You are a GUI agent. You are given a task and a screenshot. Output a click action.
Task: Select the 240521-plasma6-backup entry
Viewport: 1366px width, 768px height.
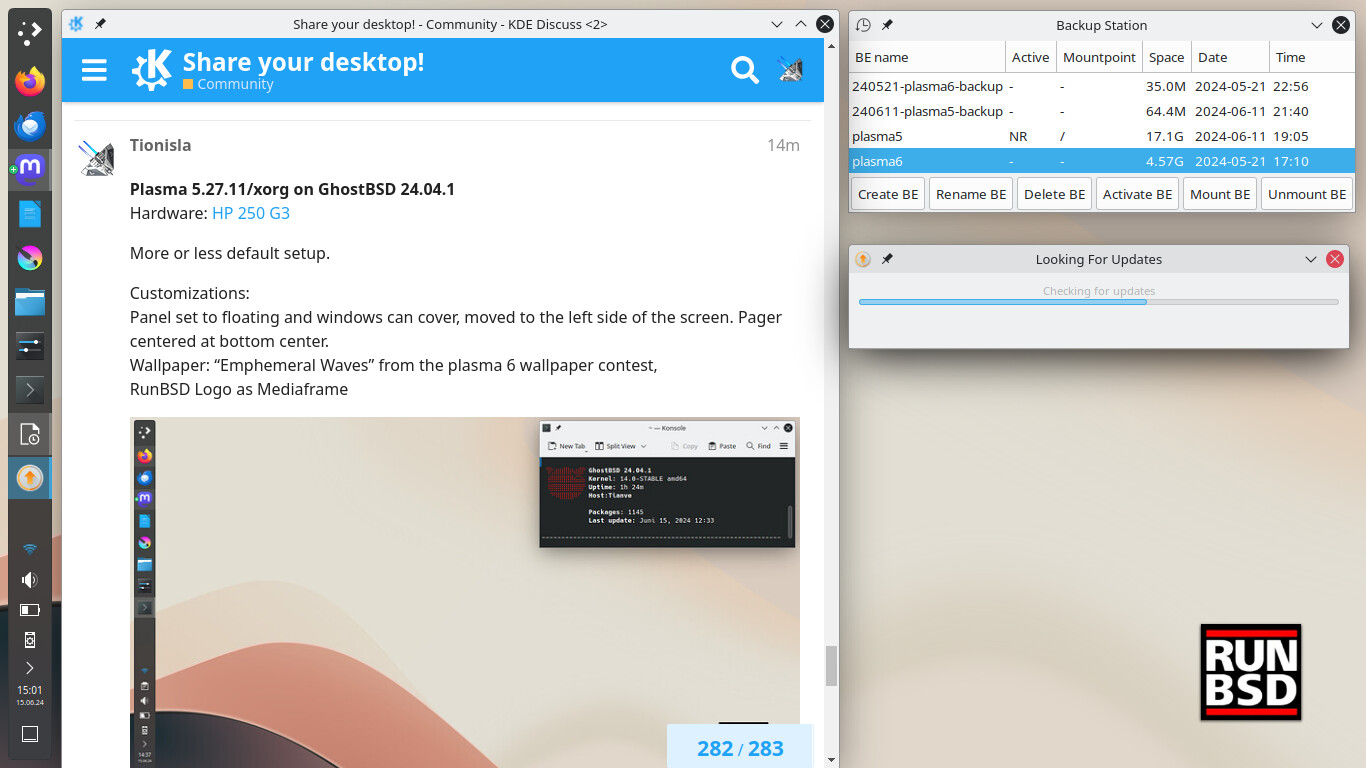pyautogui.click(x=926, y=86)
